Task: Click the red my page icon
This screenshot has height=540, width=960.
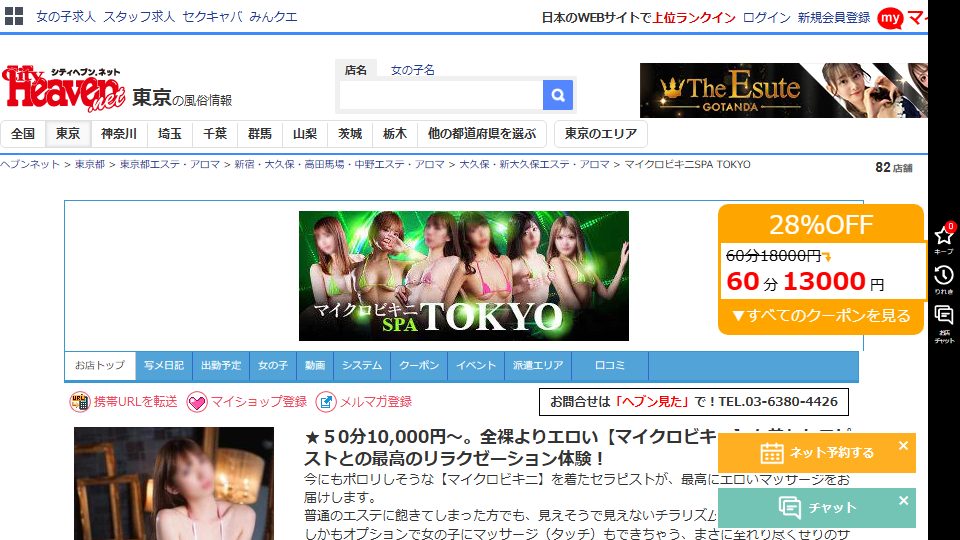Action: (890, 18)
